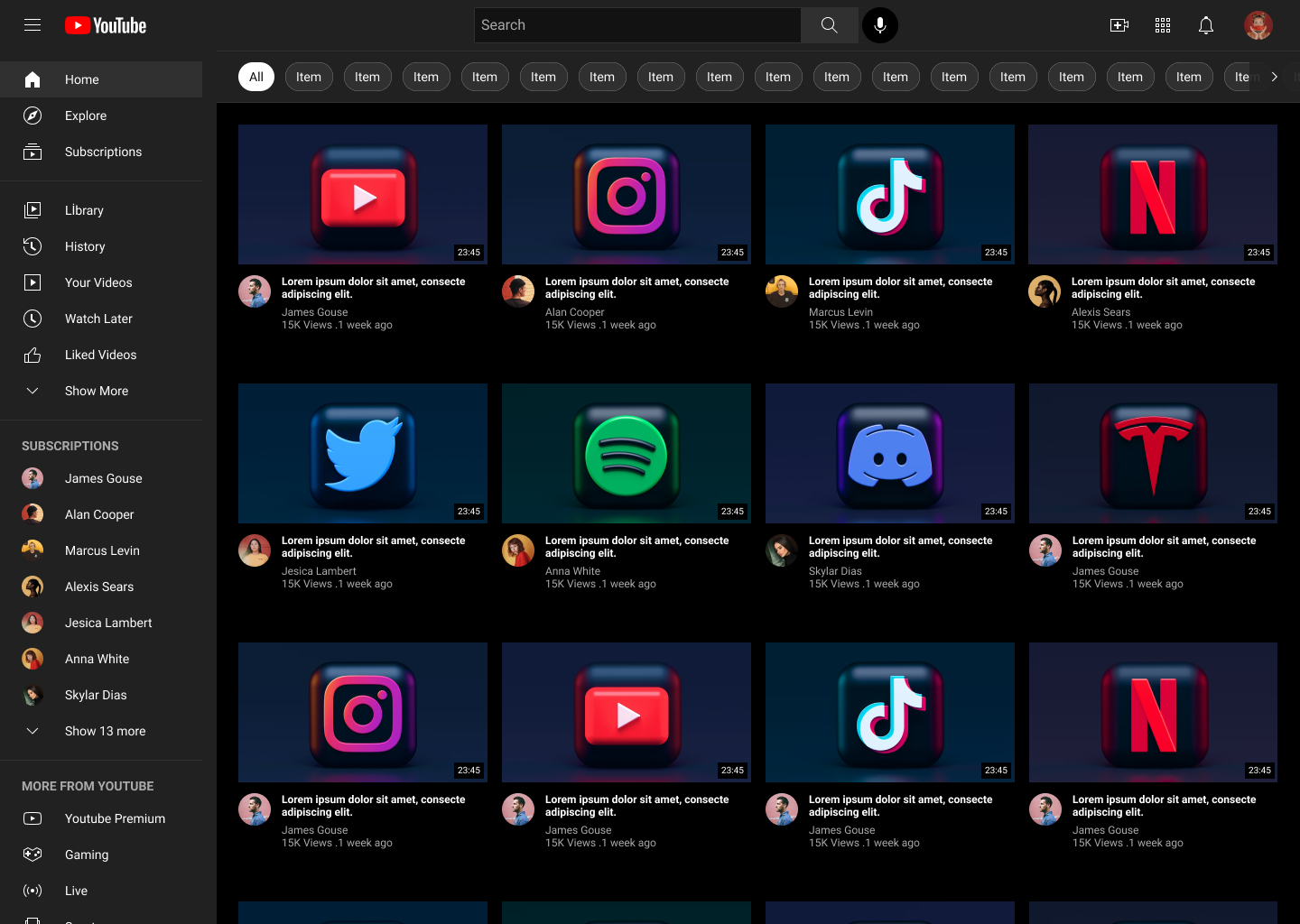Viewport: 1300px width, 924px height.
Task: Play the third-row Netflix logo video
Action: (x=1153, y=712)
